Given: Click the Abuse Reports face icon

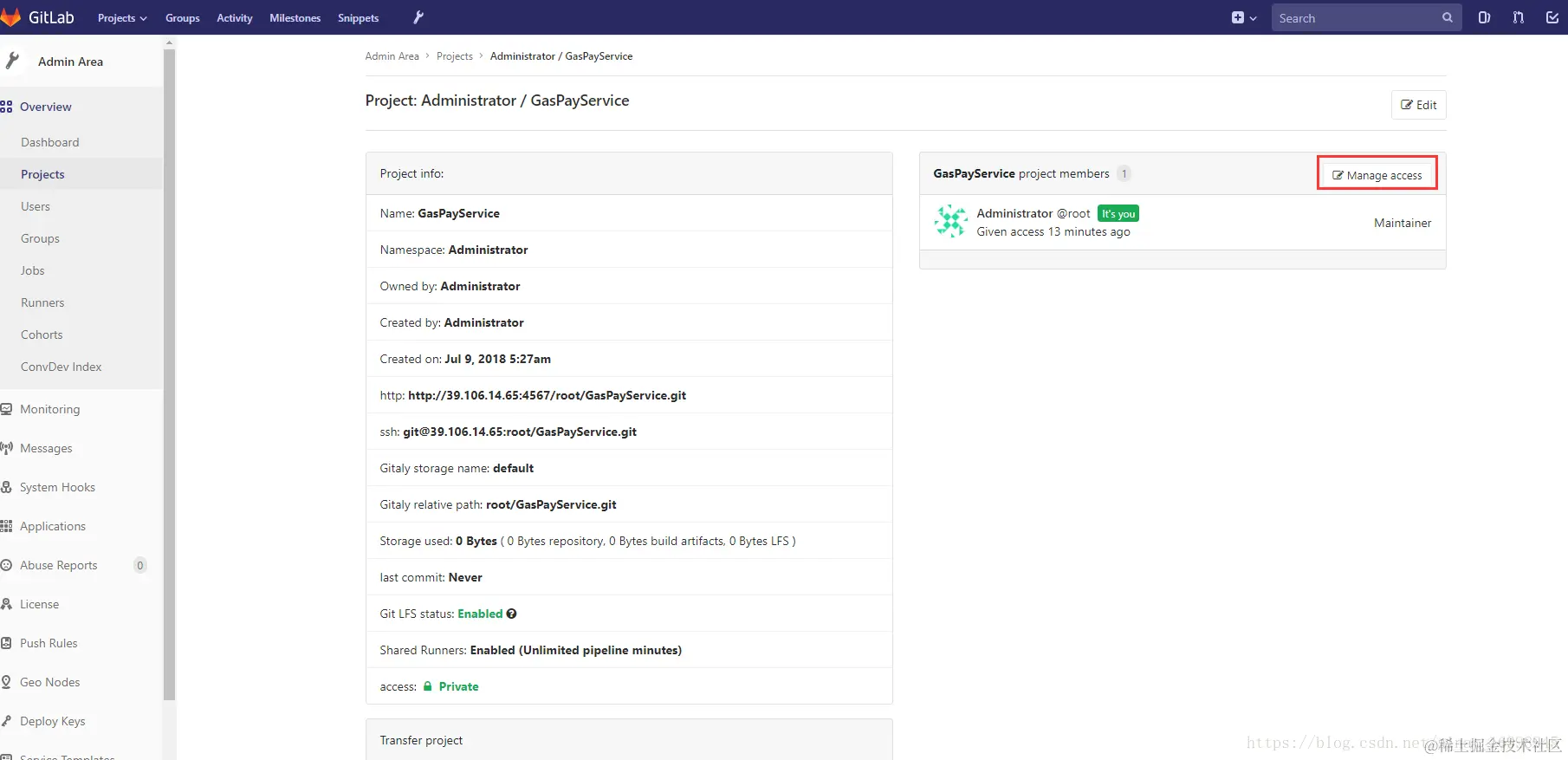Looking at the screenshot, I should [6, 565].
